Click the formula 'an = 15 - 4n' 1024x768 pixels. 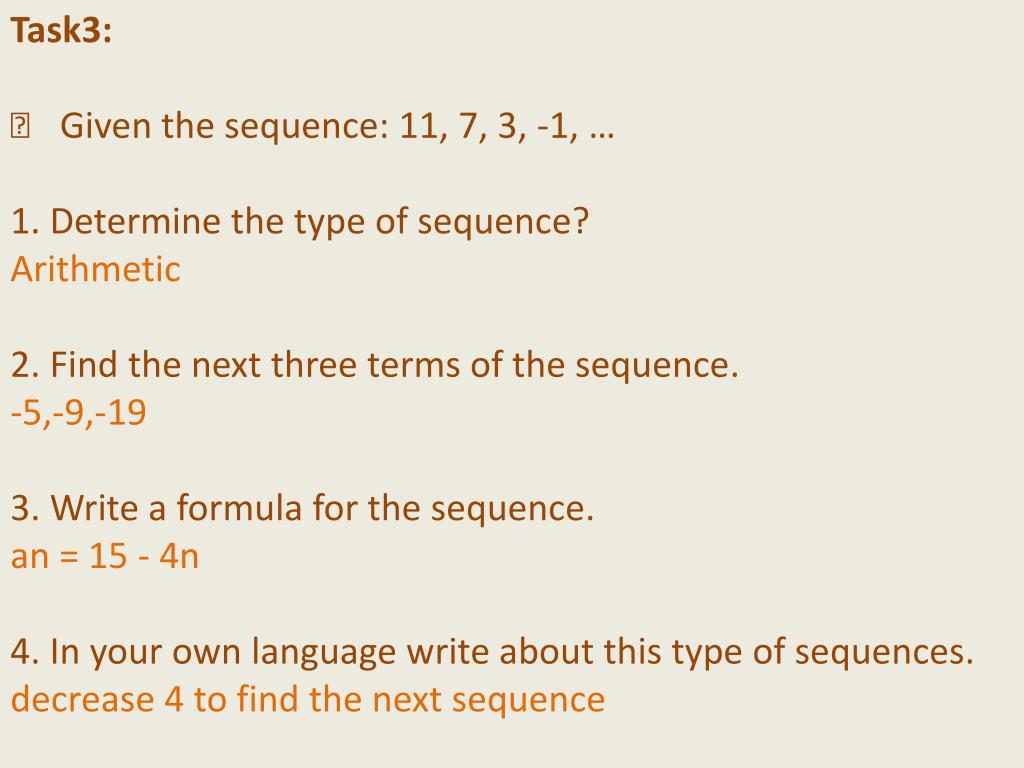tap(104, 556)
